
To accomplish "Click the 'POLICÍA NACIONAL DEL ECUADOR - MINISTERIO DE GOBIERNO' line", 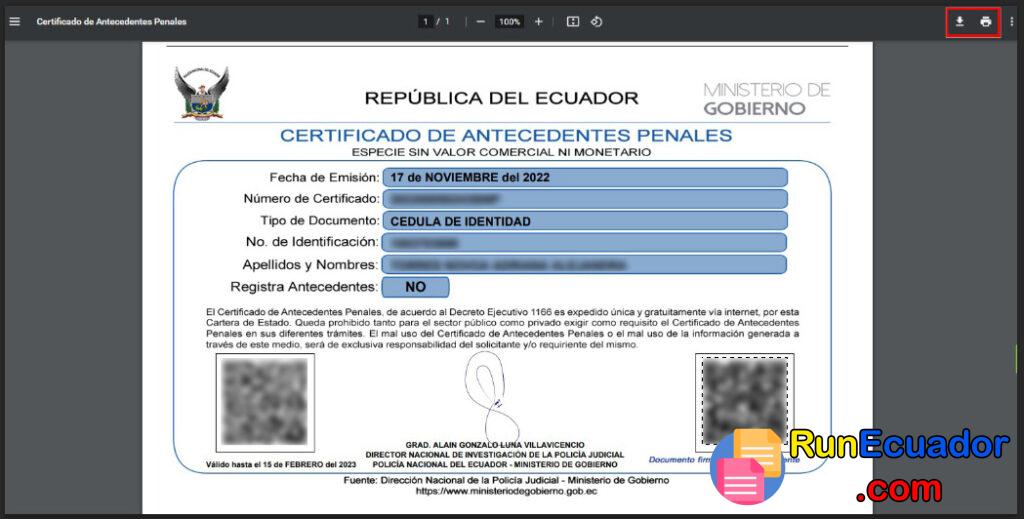I will point(495,464).
